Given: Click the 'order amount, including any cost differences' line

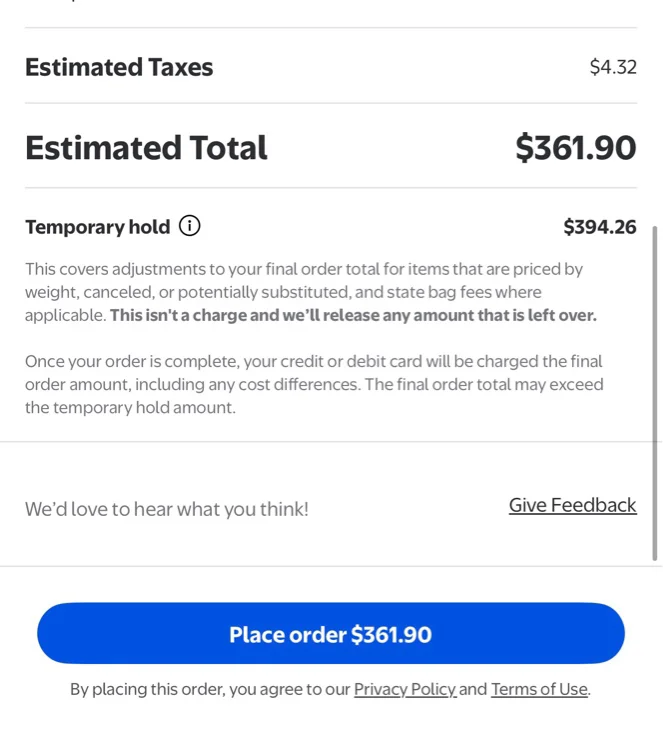Looking at the screenshot, I should (314, 385).
